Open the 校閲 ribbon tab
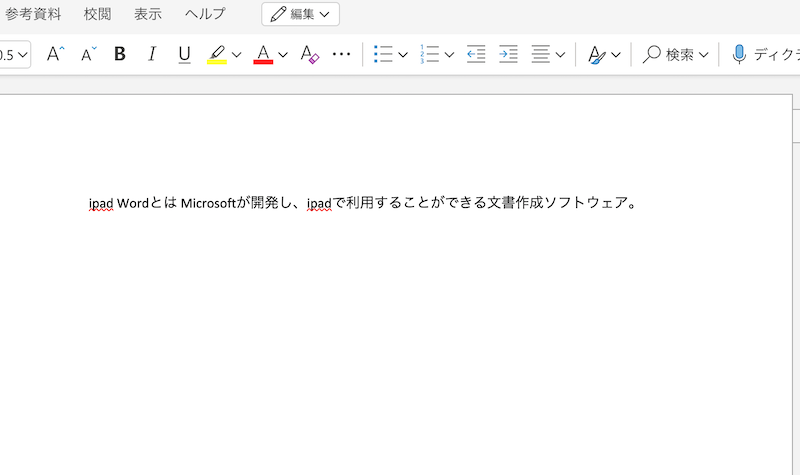Viewport: 800px width, 475px height. tap(97, 14)
